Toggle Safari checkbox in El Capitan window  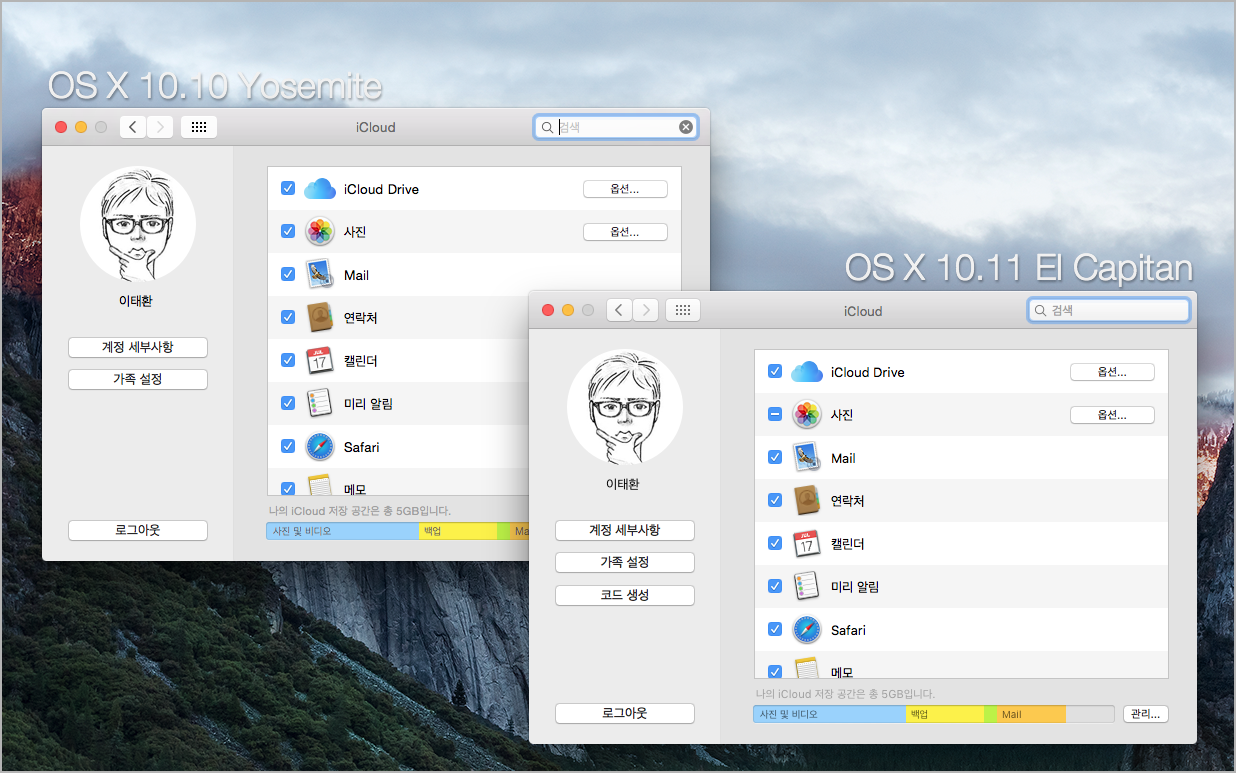(775, 629)
